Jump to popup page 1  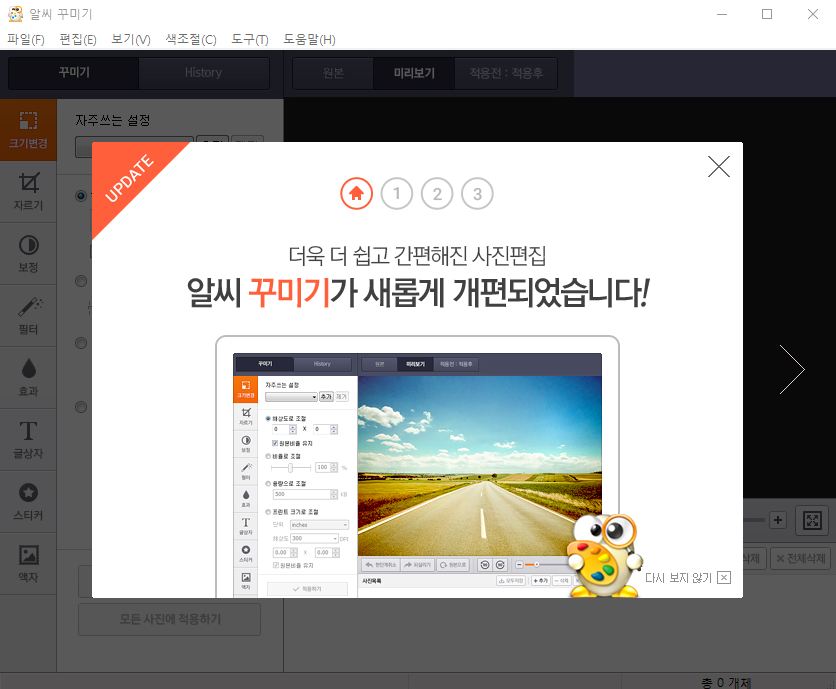pos(397,193)
